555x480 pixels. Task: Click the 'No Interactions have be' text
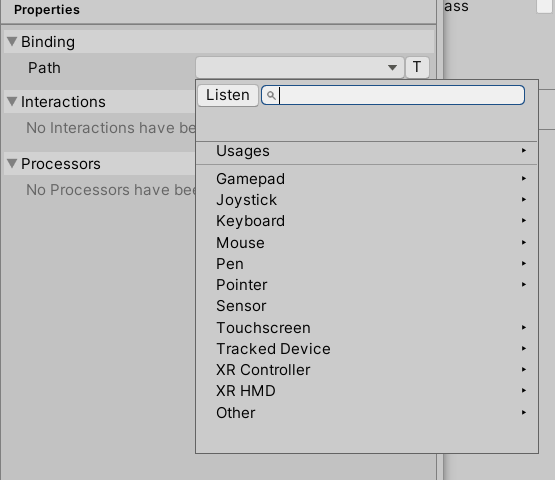tap(111, 128)
